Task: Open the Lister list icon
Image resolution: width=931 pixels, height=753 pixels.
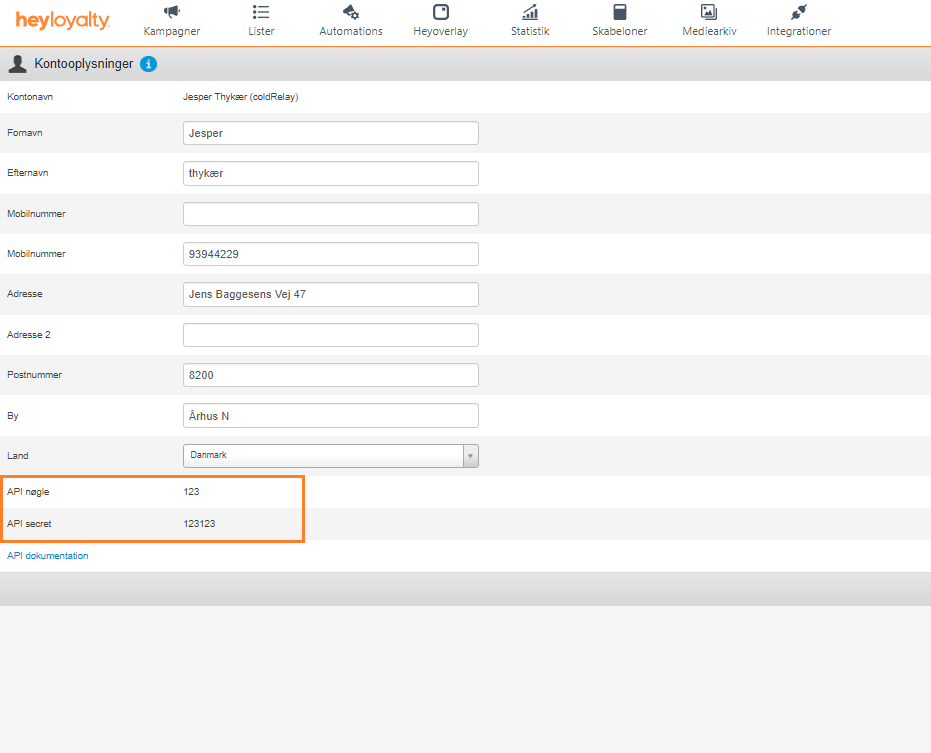Action: (261, 12)
